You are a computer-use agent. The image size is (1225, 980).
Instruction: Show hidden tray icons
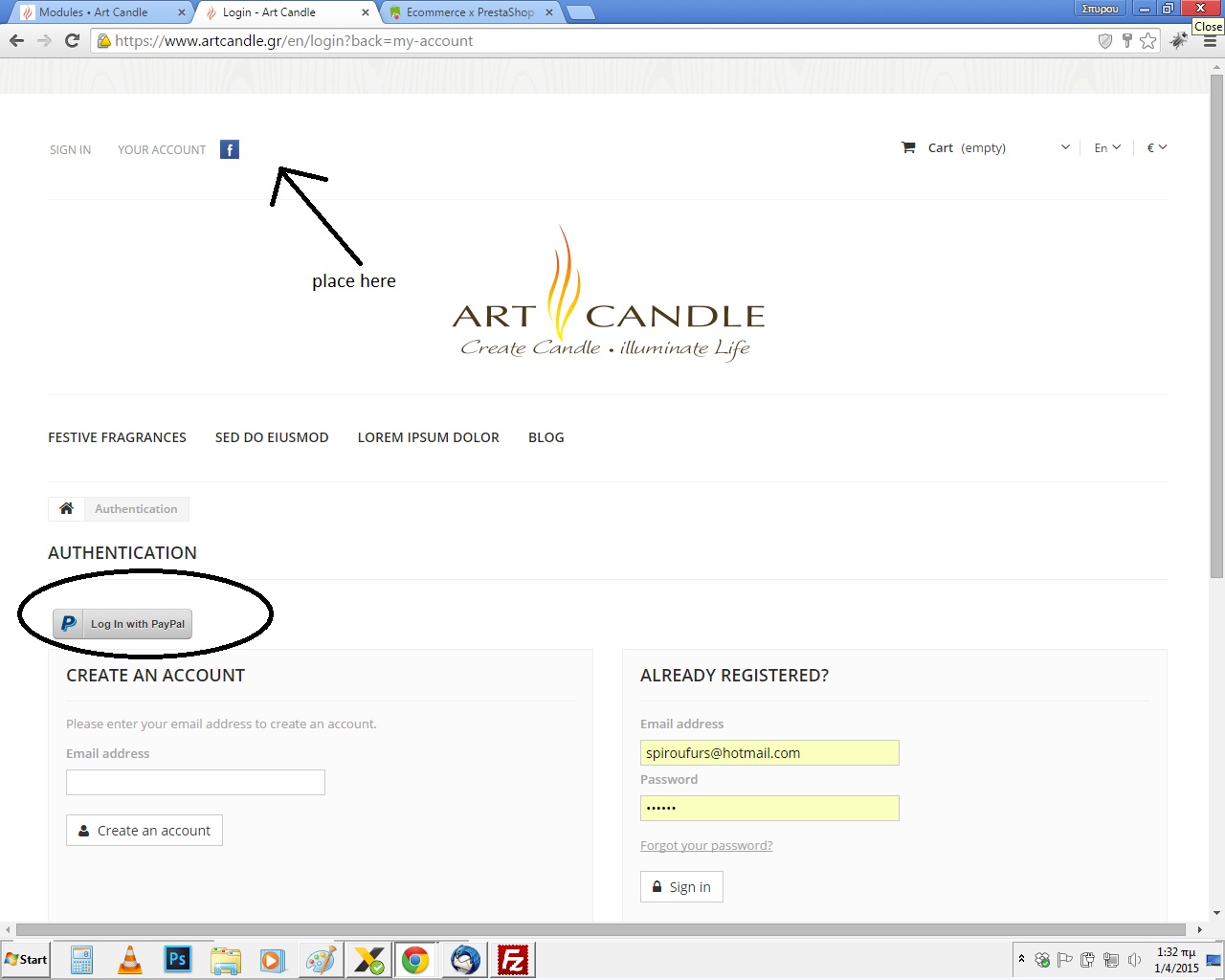pyautogui.click(x=1022, y=959)
